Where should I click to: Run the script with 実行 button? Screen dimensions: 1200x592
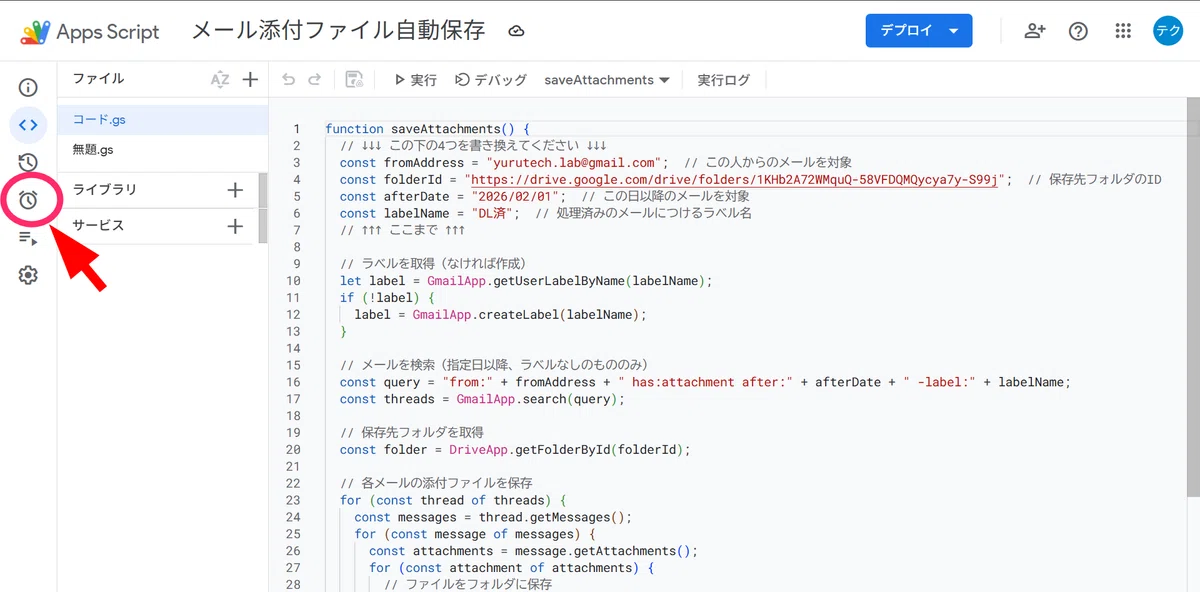point(415,80)
